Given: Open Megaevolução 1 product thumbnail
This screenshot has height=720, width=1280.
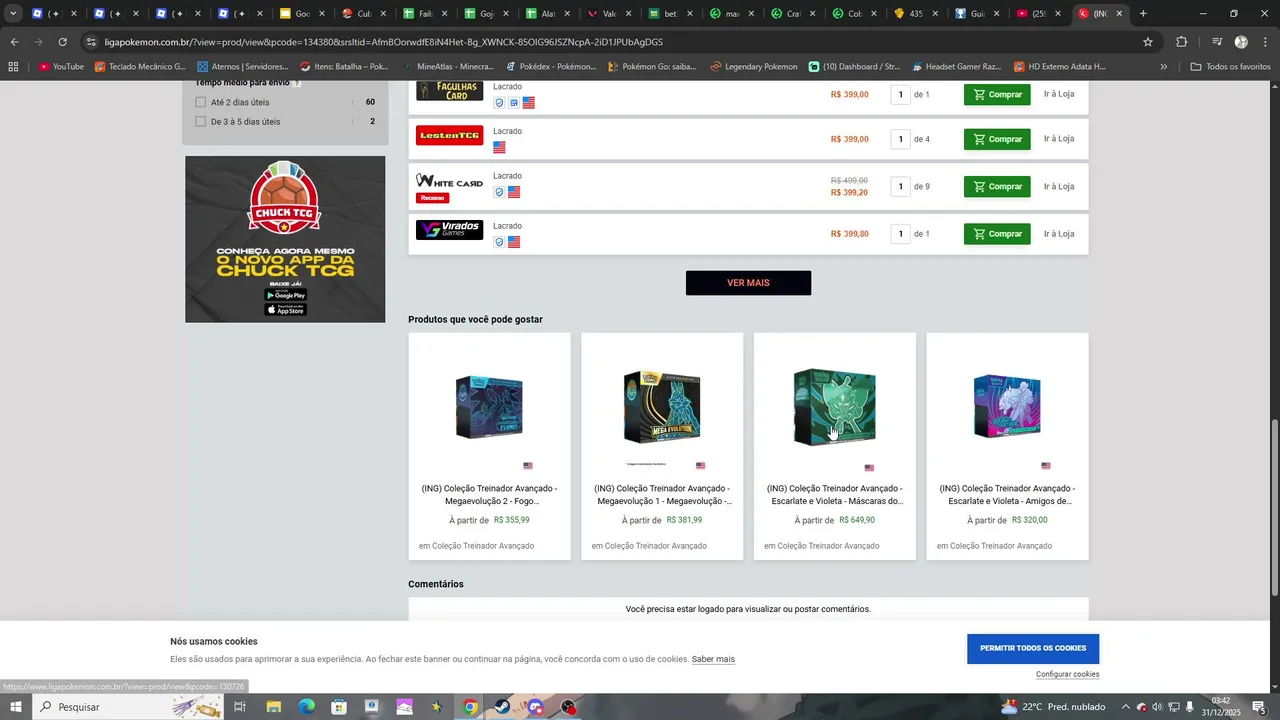Looking at the screenshot, I should 662,407.
